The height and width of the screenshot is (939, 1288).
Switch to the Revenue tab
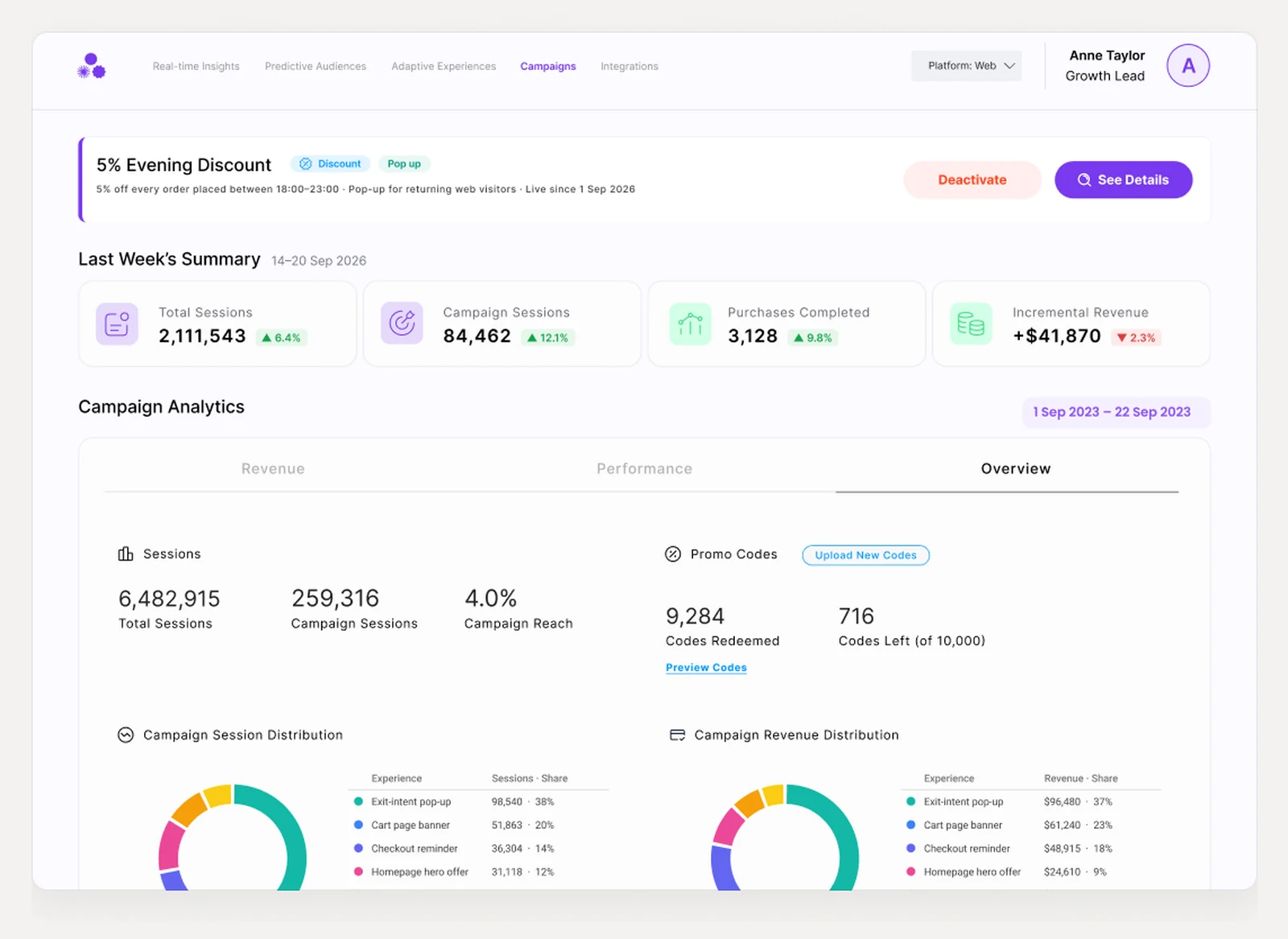tap(273, 468)
